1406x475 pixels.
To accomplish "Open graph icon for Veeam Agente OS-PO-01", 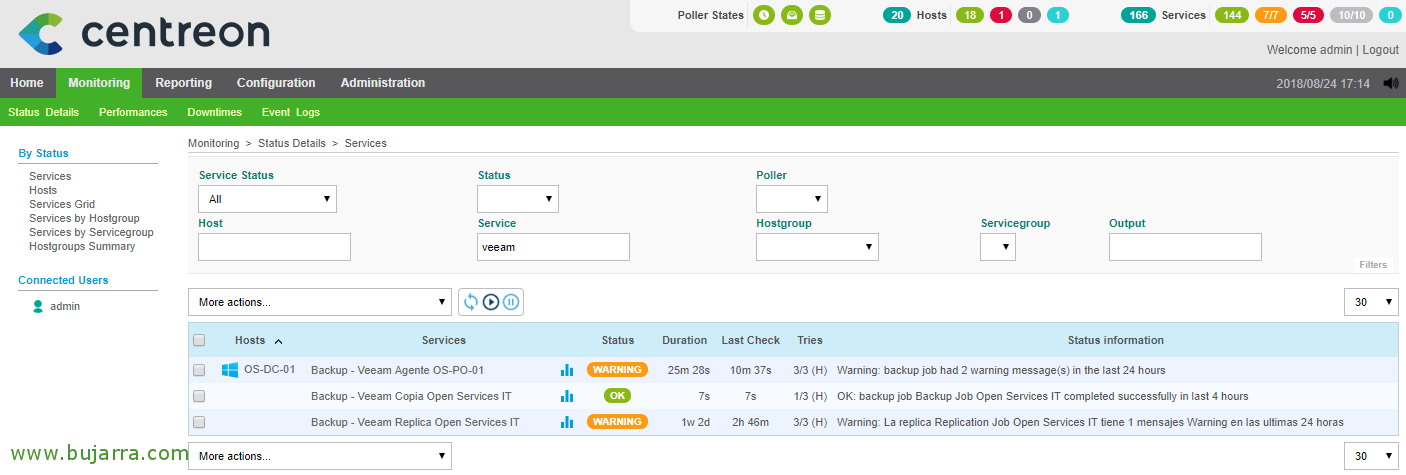I will pos(567,370).
